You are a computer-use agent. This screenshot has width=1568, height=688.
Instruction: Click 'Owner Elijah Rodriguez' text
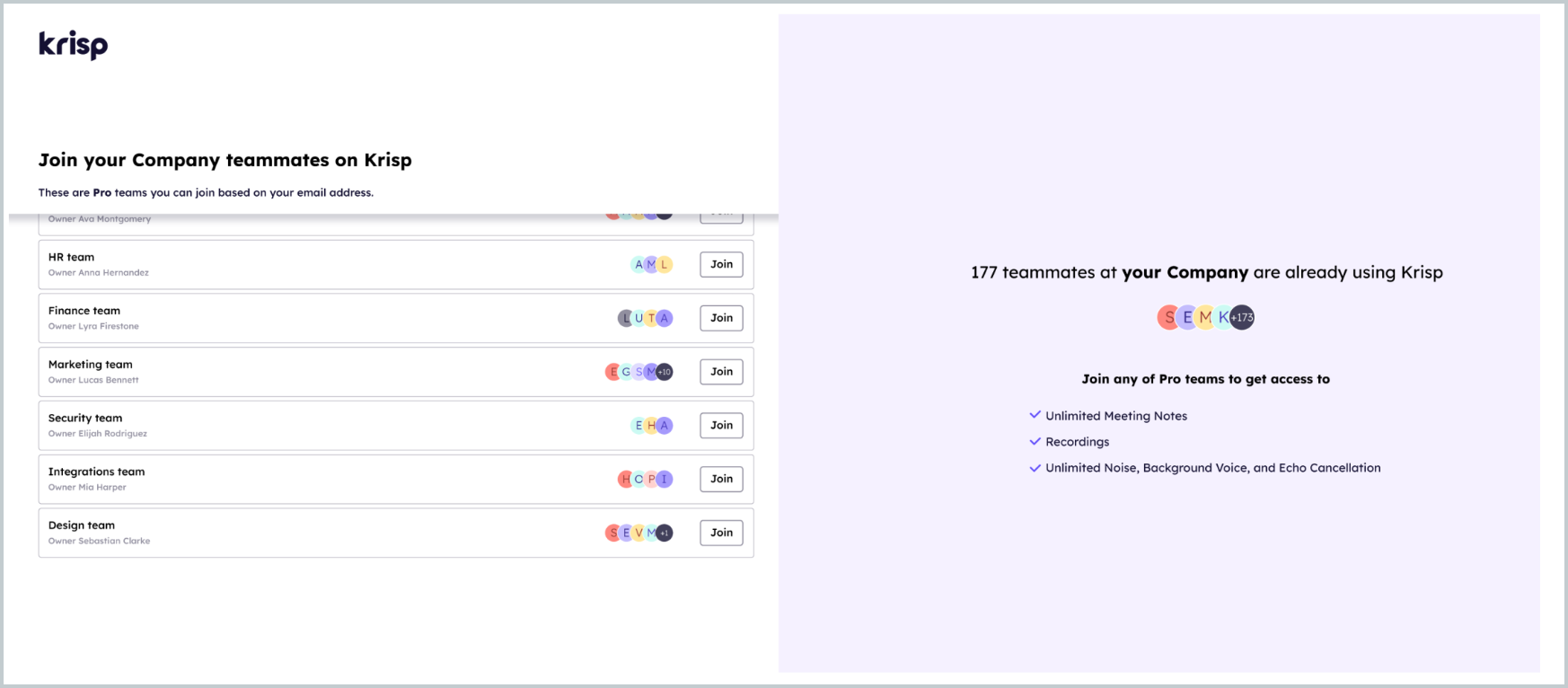(x=98, y=434)
